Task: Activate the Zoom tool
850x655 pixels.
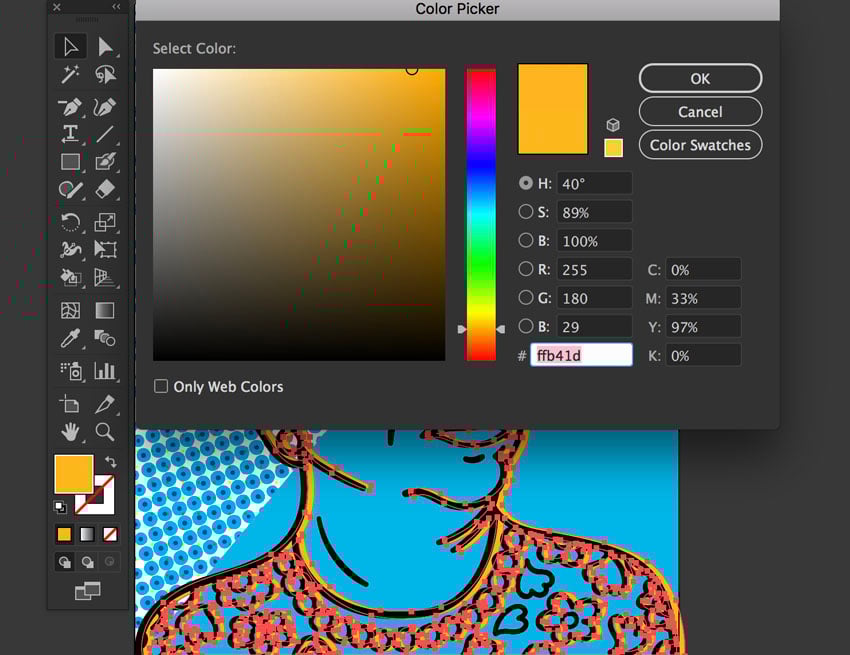Action: (105, 432)
